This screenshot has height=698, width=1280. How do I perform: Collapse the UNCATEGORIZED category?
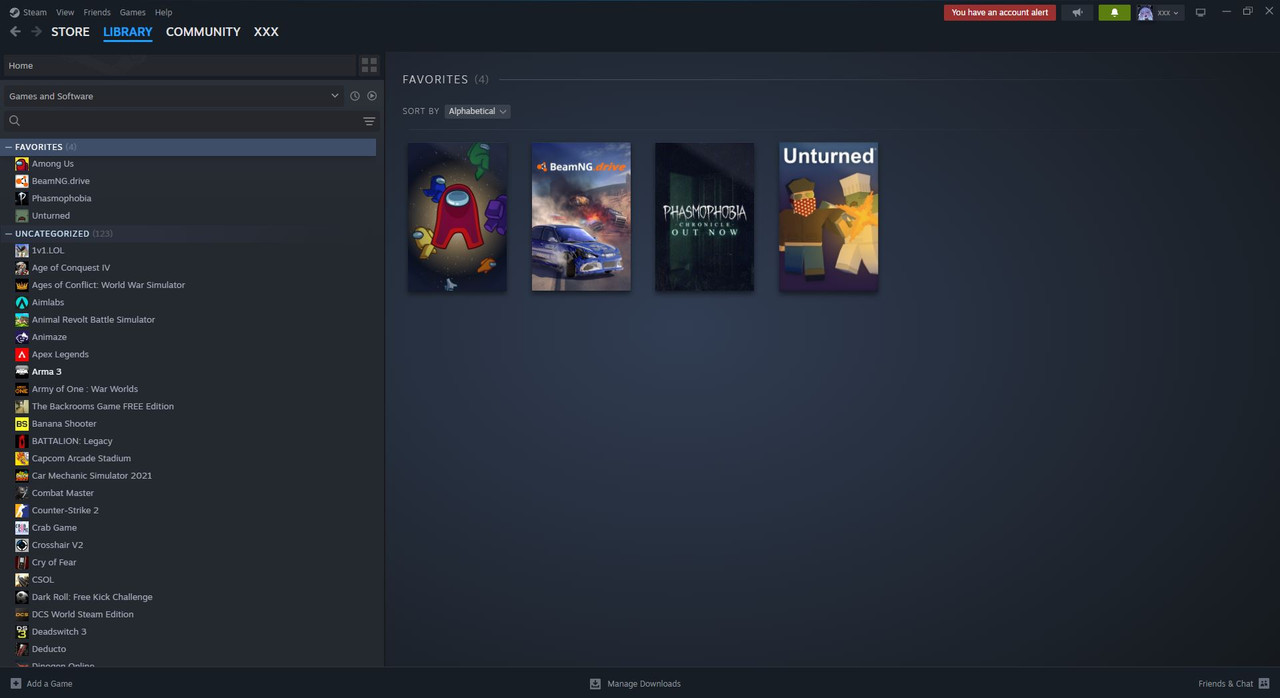pyautogui.click(x=9, y=234)
